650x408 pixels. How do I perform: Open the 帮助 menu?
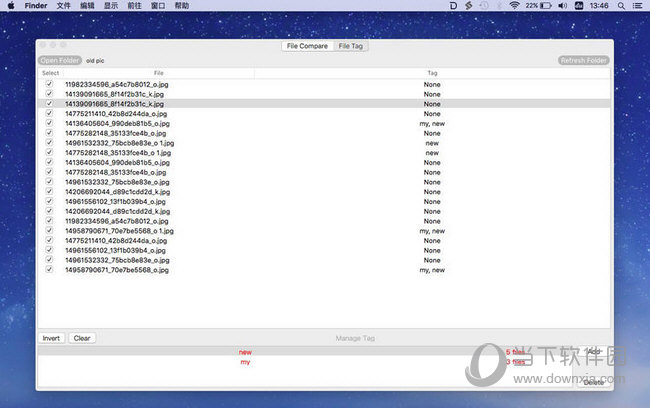pyautogui.click(x=182, y=5)
